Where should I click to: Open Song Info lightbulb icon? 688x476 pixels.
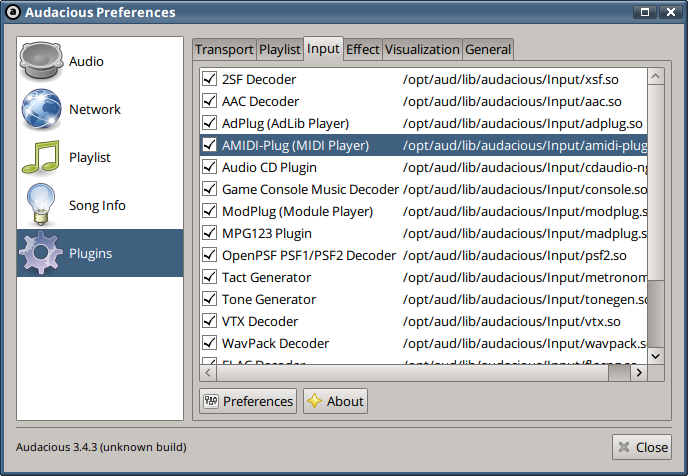point(41,204)
